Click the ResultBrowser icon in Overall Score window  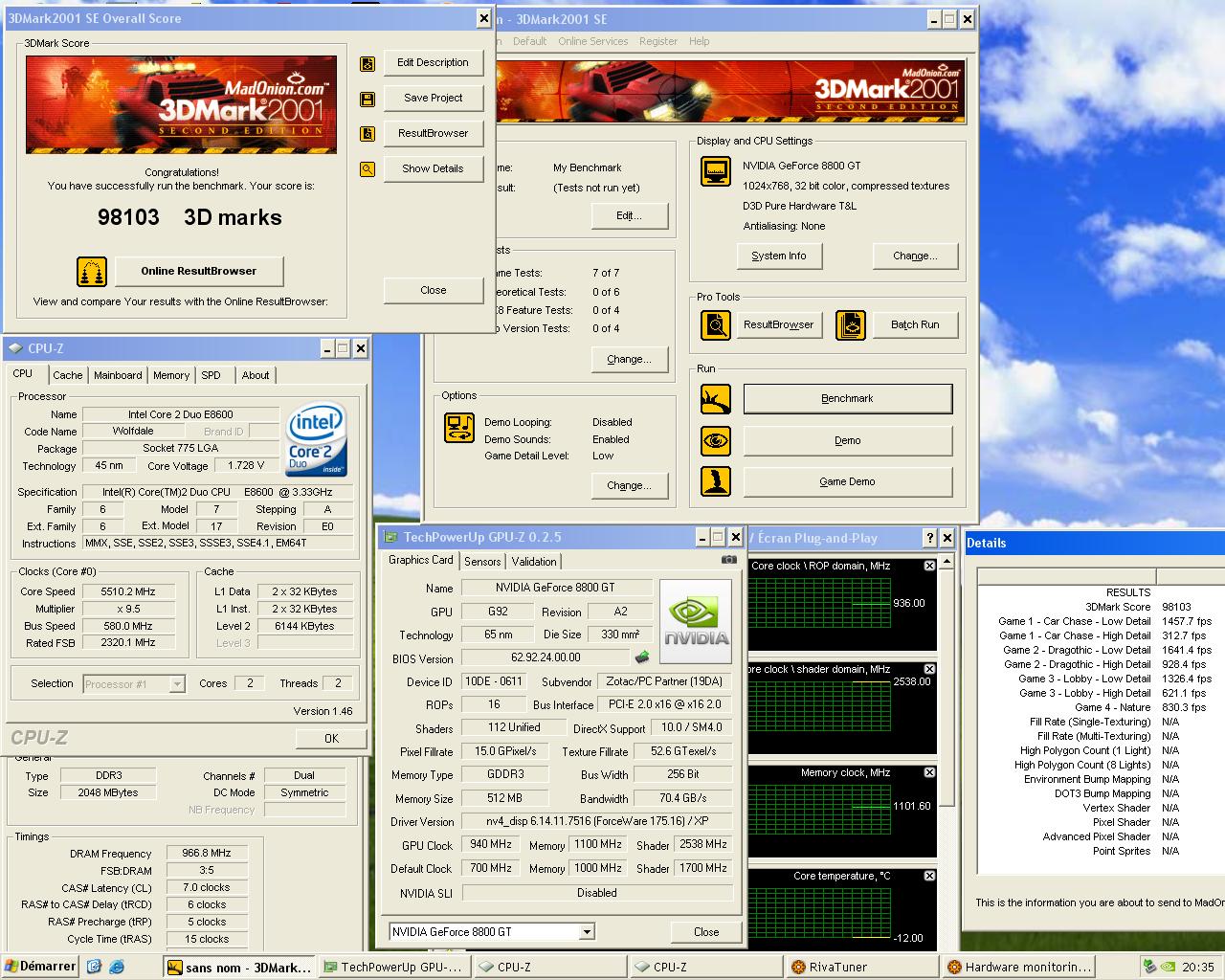(x=367, y=134)
